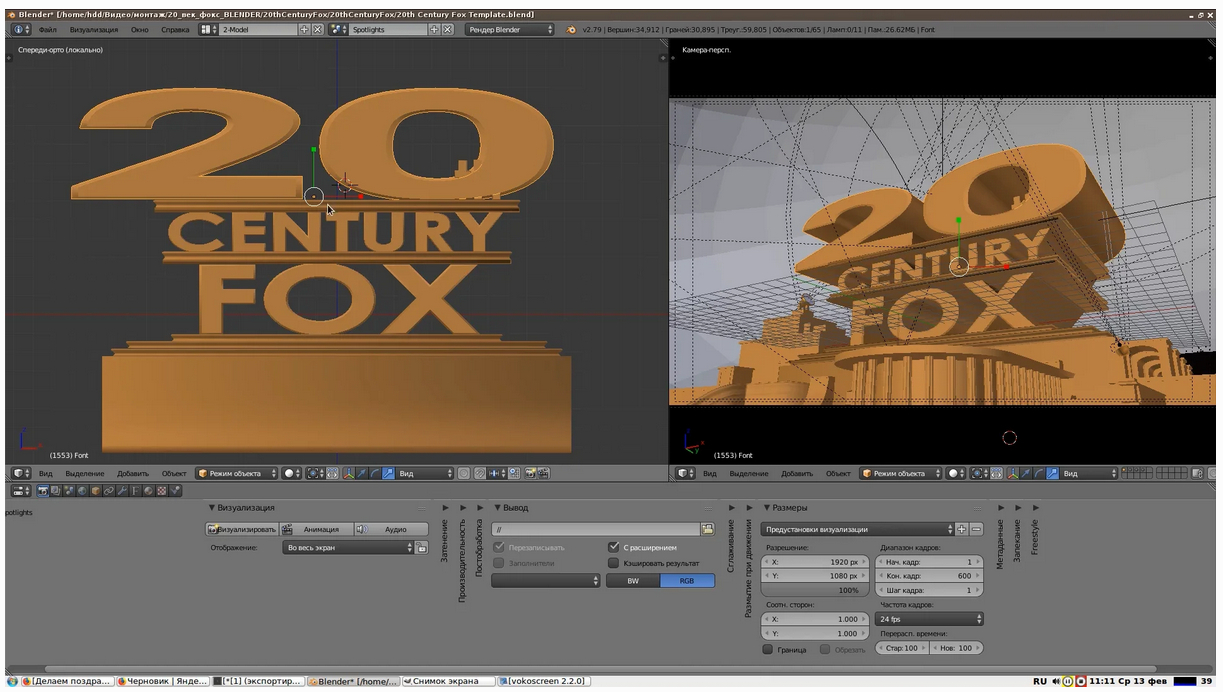This screenshot has width=1223, height=692.
Task: Remove a render preset with the minus icon
Action: pyautogui.click(x=976, y=529)
